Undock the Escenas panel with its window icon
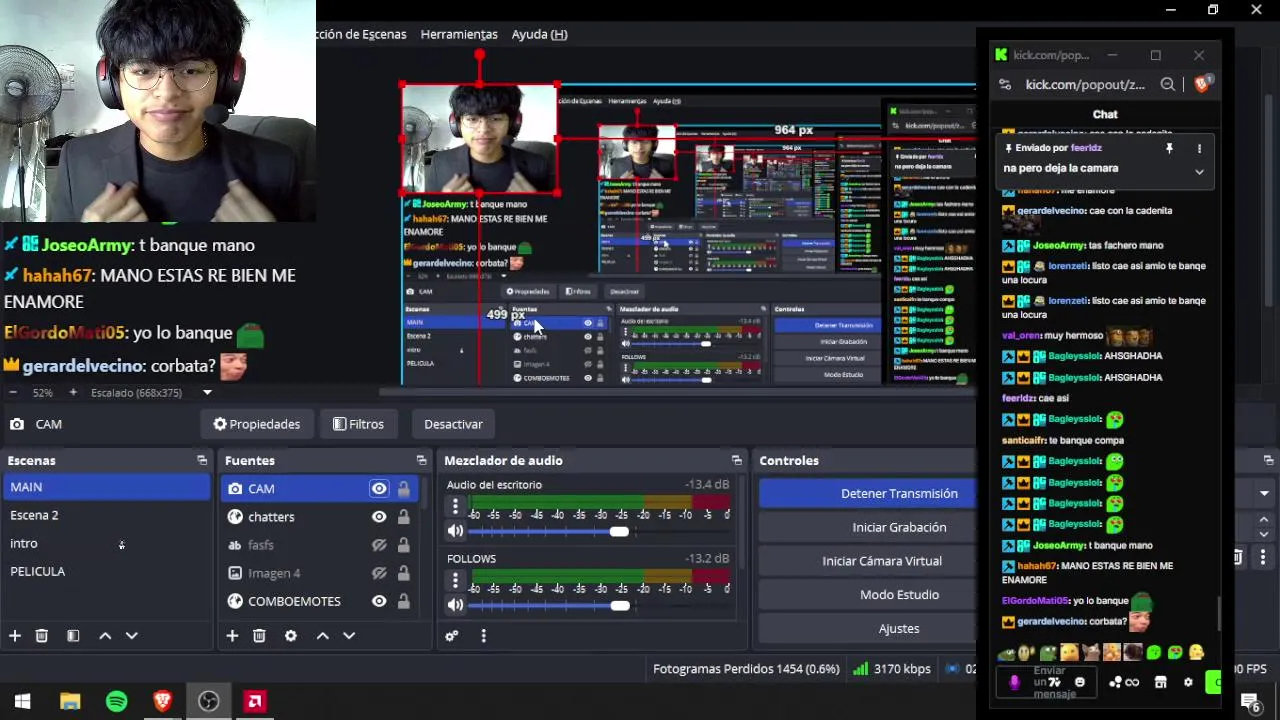 click(x=202, y=460)
